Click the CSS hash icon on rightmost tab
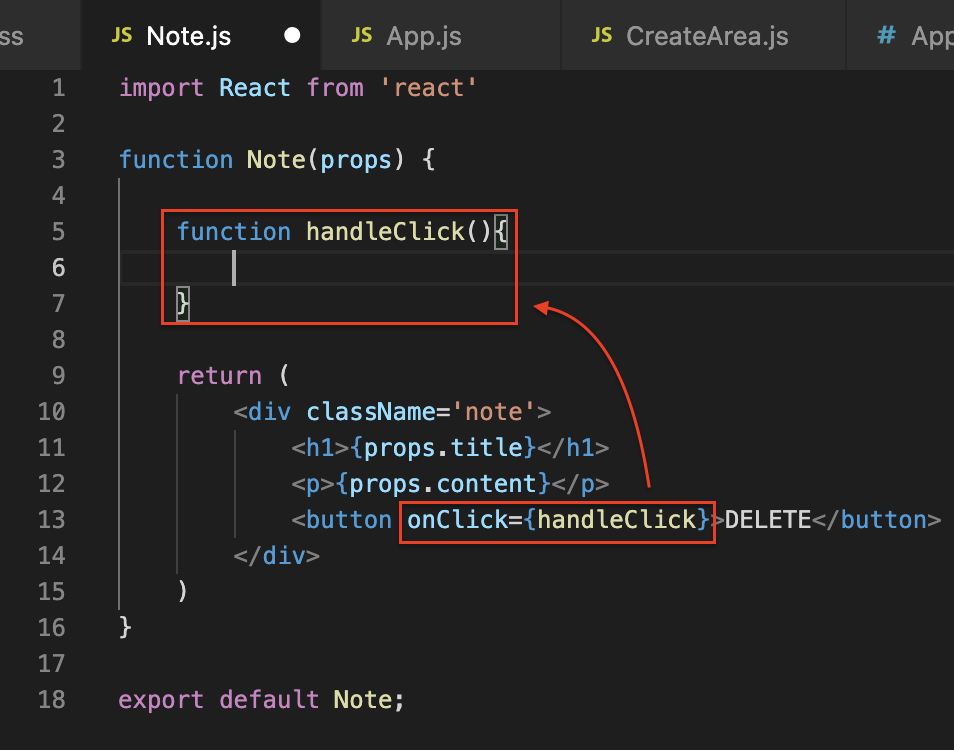Image resolution: width=954 pixels, height=750 pixels. coord(886,35)
